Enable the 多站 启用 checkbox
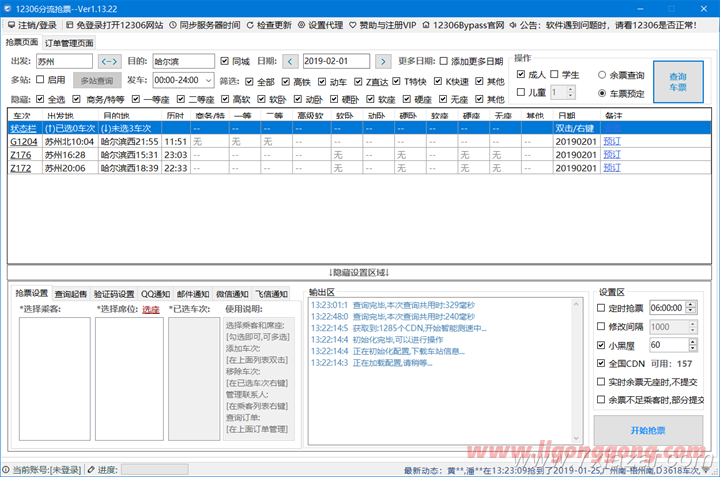The height and width of the screenshot is (477, 720). 40,79
